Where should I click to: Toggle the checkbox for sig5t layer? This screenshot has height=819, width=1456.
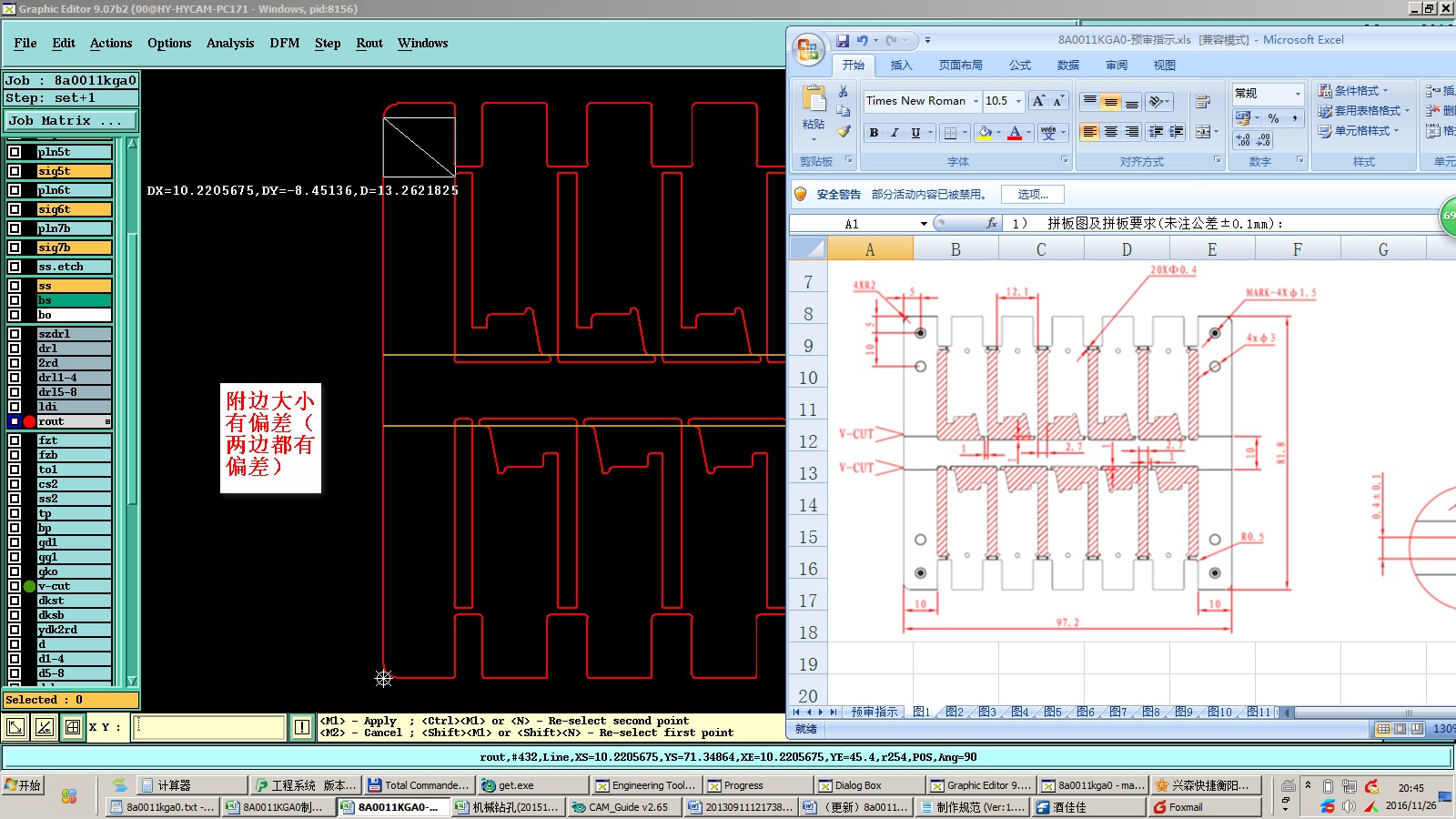coord(15,171)
